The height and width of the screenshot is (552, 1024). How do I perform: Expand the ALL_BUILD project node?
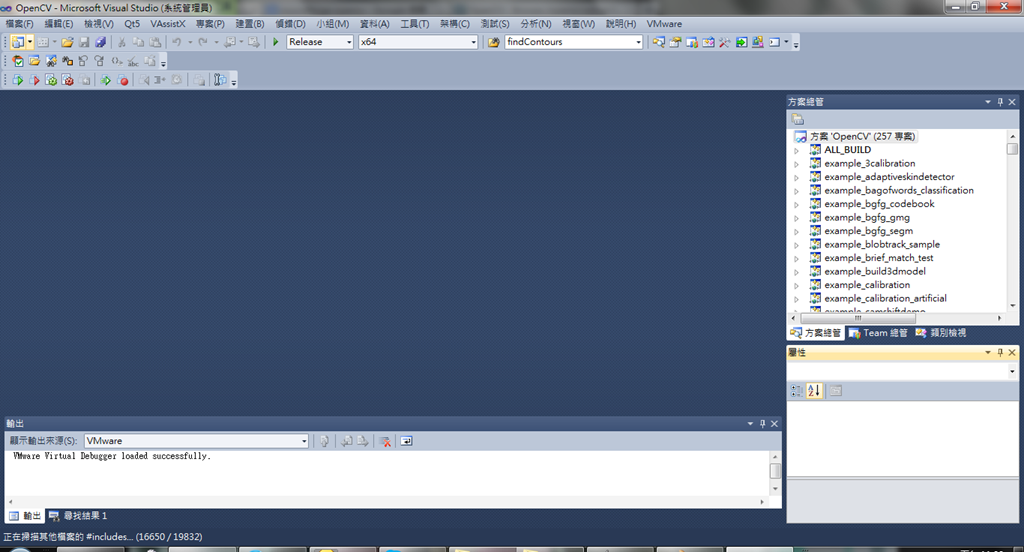click(796, 150)
